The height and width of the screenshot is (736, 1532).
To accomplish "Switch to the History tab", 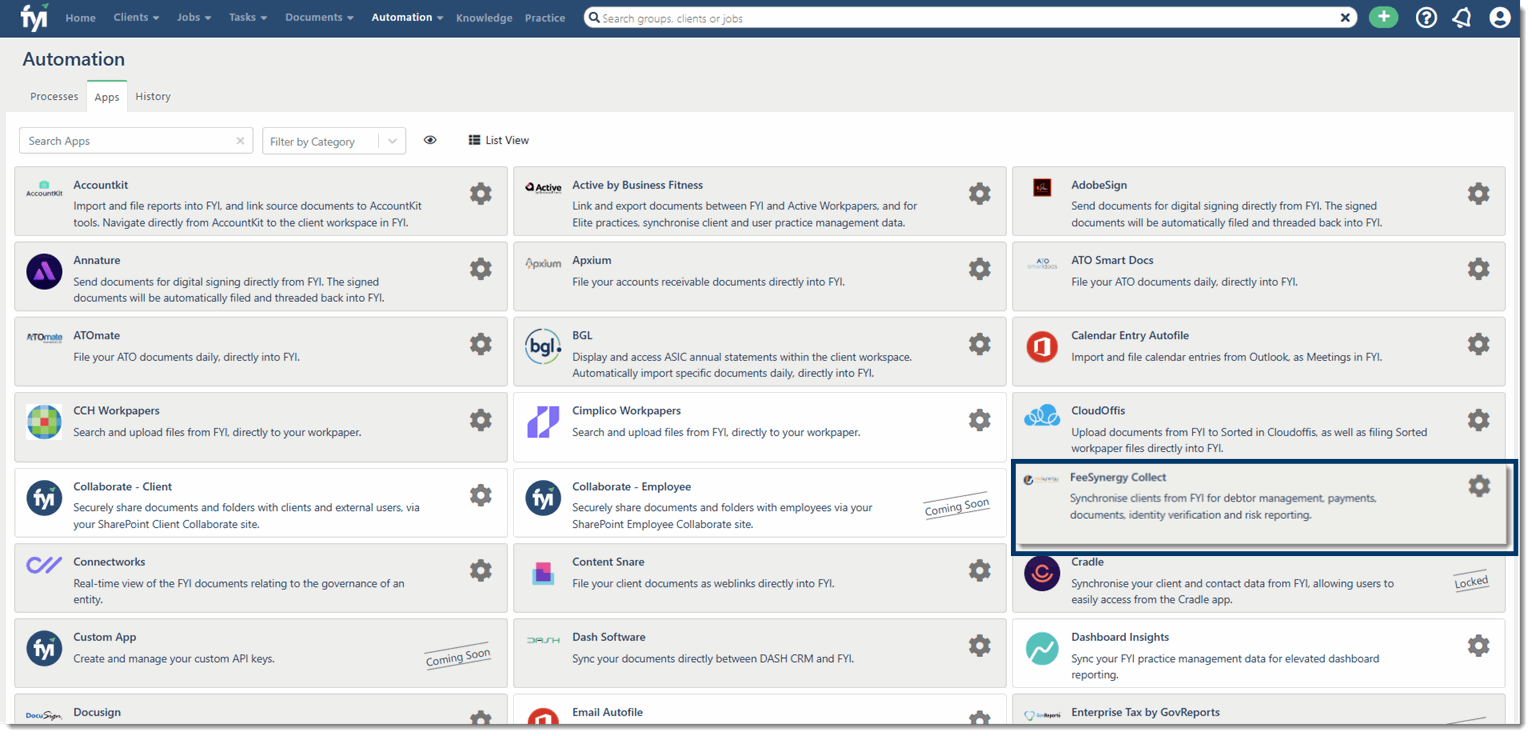I will pos(153,96).
